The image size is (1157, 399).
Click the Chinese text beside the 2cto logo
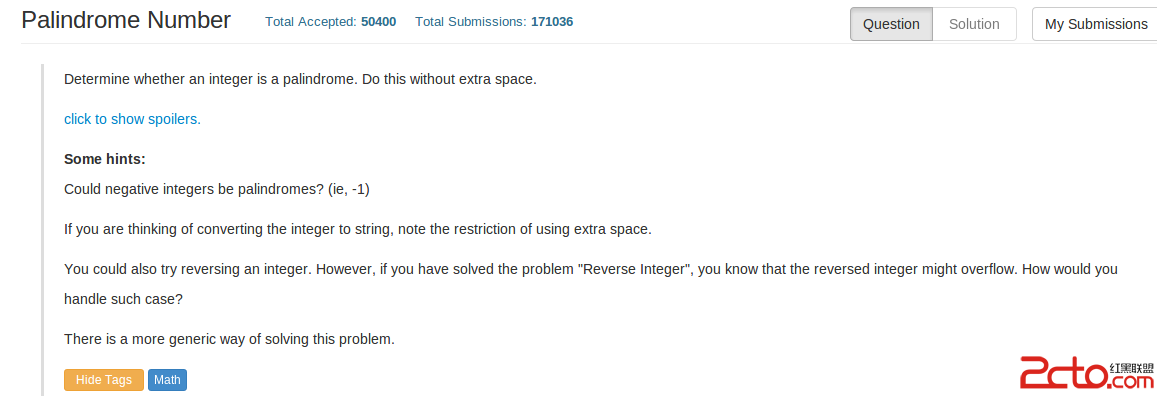(x=1131, y=367)
